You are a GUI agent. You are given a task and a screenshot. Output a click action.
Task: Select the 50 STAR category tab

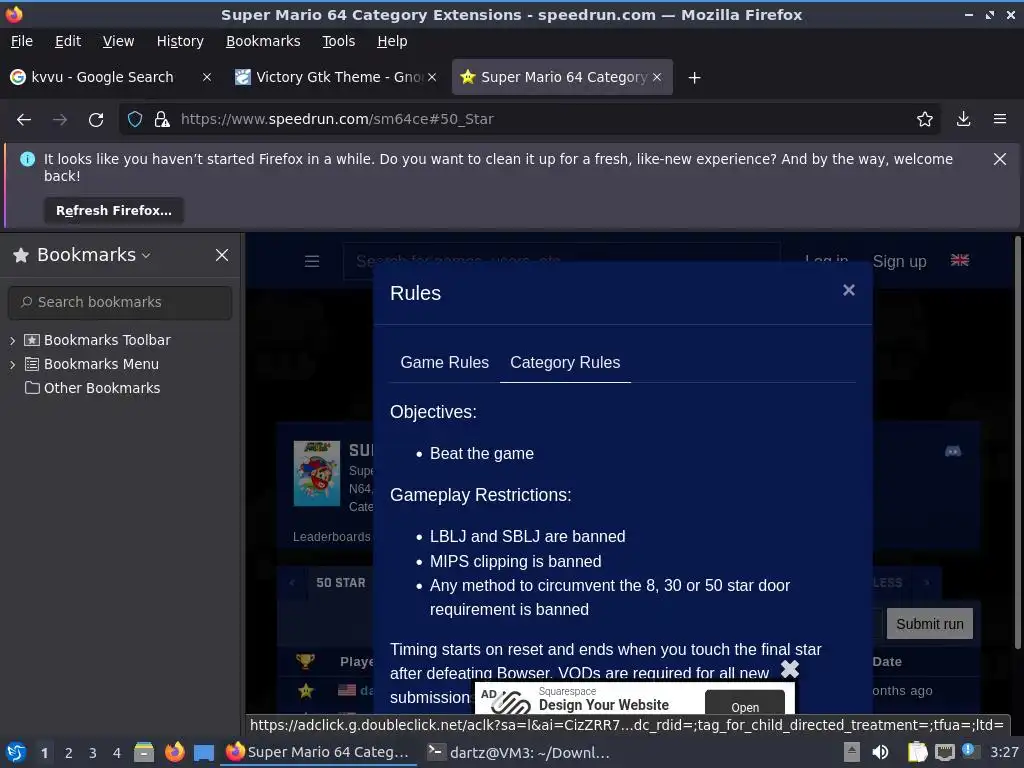(x=341, y=583)
